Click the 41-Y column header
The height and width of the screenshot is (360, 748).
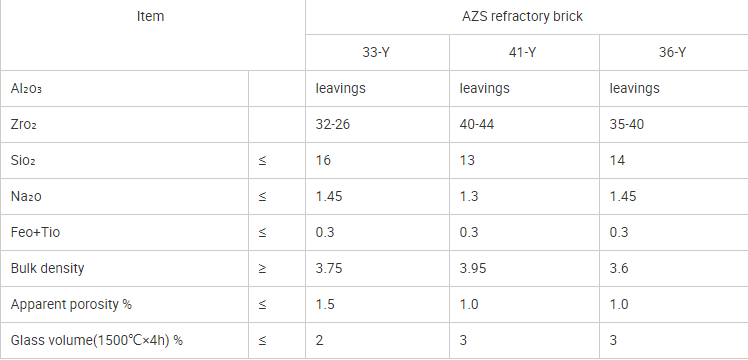coord(522,52)
